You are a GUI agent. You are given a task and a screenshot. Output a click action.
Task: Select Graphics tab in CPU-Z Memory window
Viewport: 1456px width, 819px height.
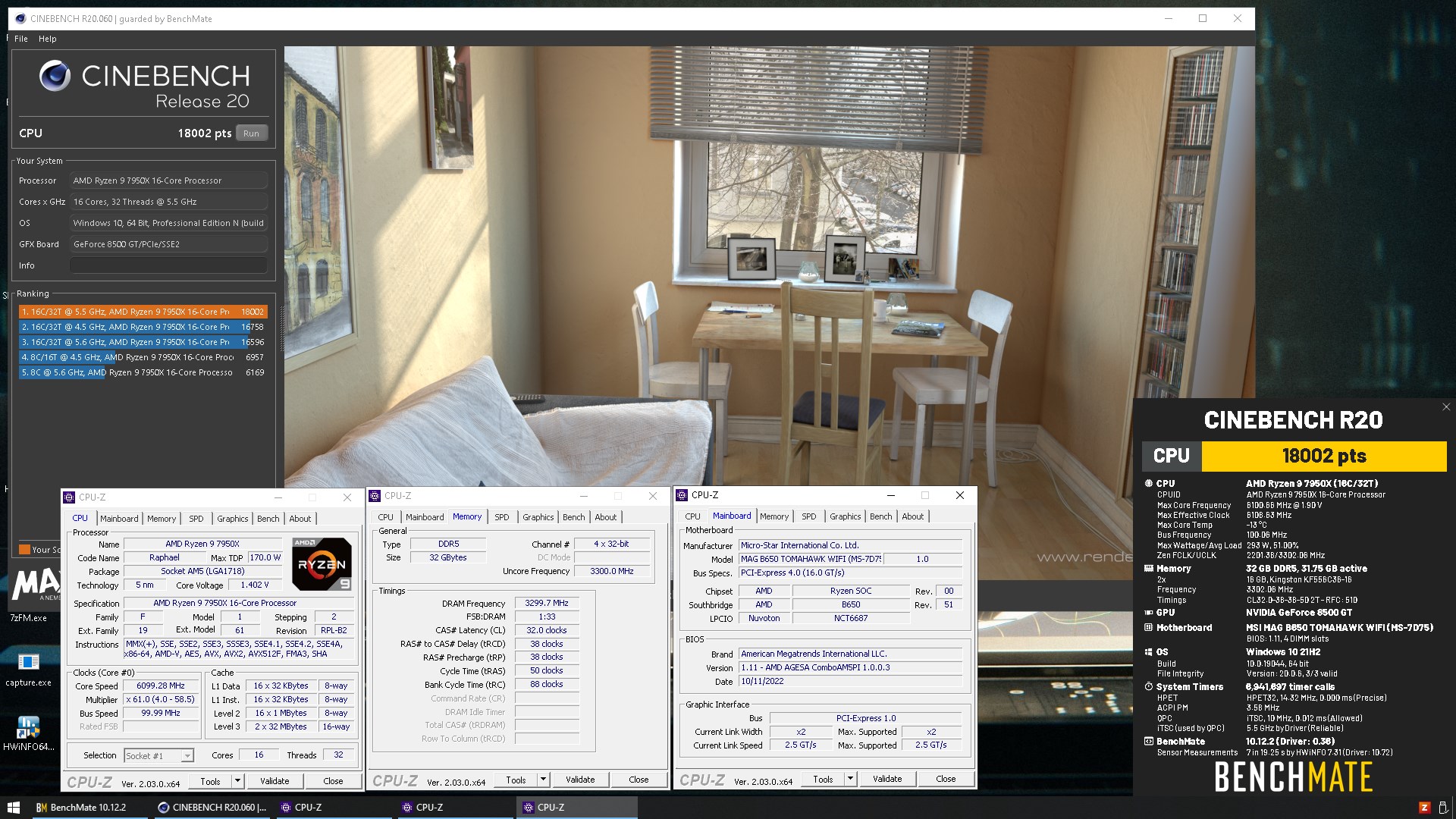pos(538,517)
